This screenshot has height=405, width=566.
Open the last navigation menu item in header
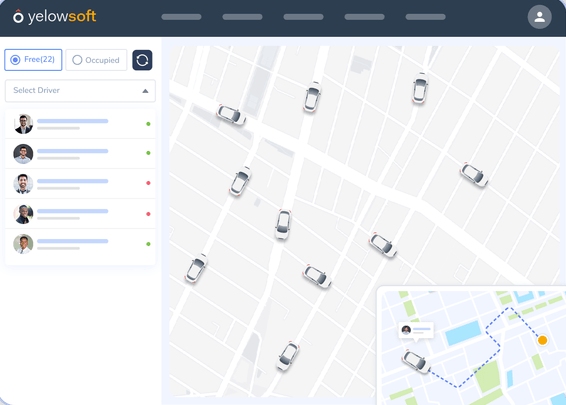point(425,17)
